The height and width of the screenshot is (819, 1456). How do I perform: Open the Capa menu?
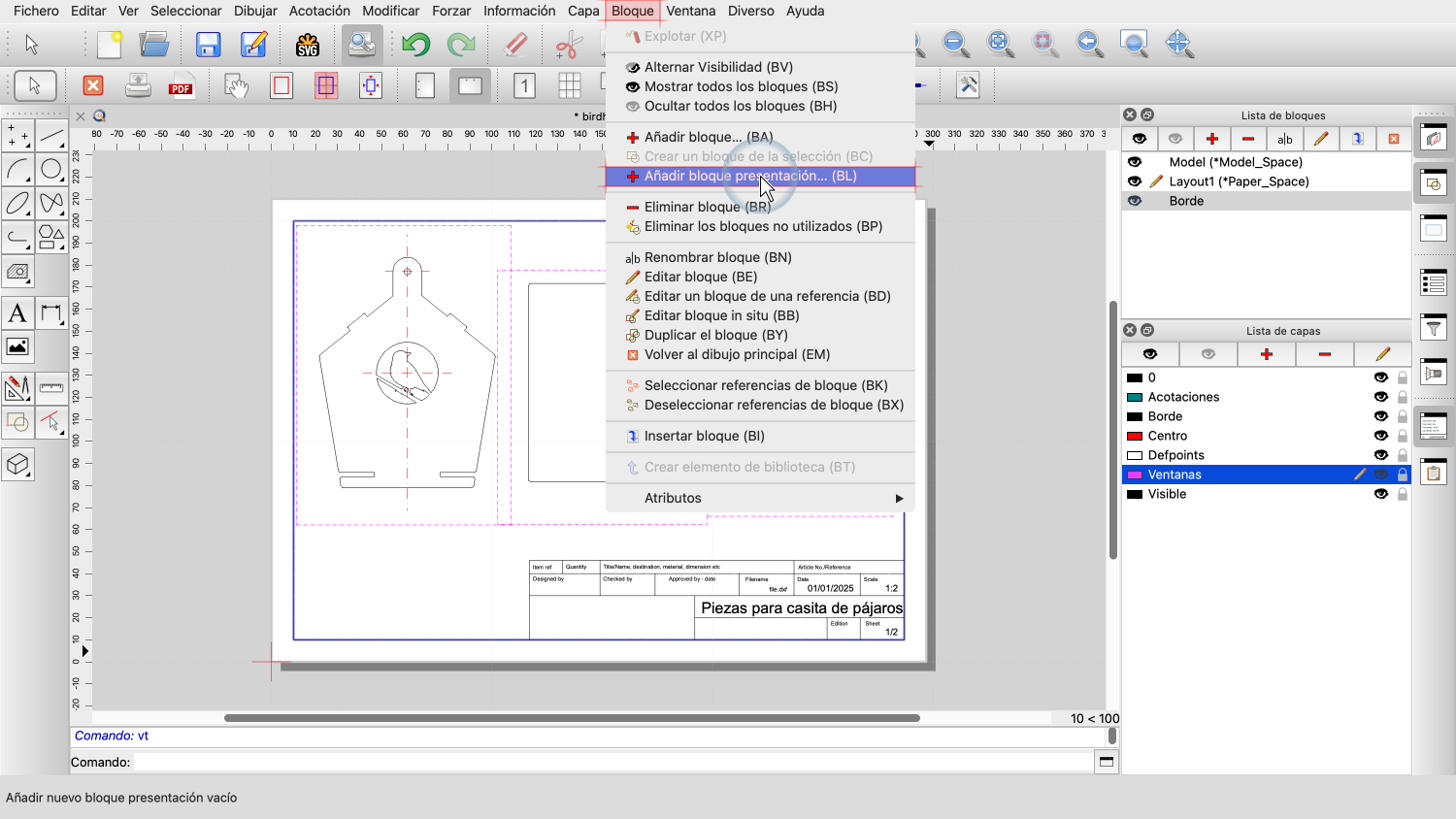click(583, 11)
